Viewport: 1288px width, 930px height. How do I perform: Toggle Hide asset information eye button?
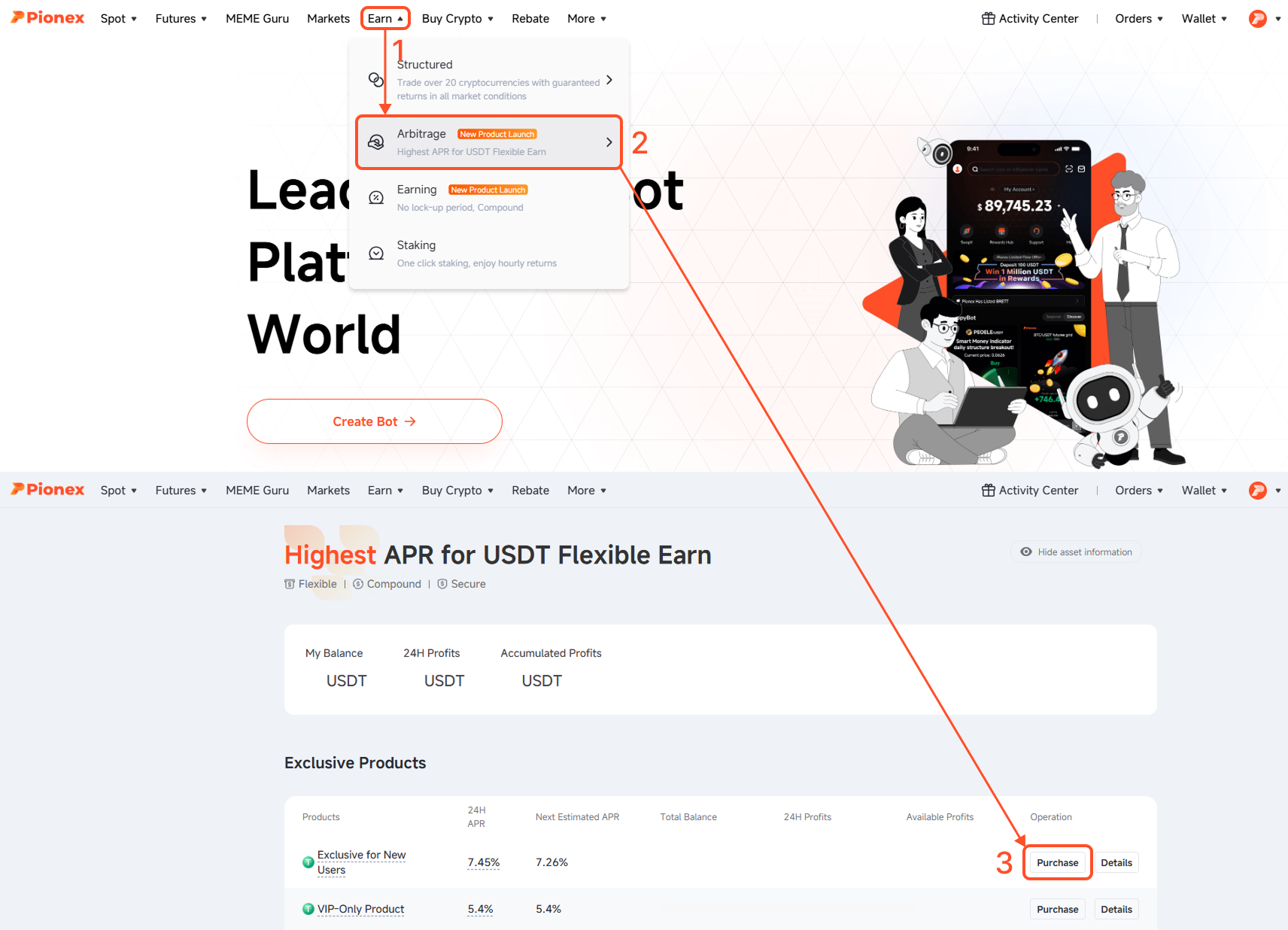(x=1076, y=552)
